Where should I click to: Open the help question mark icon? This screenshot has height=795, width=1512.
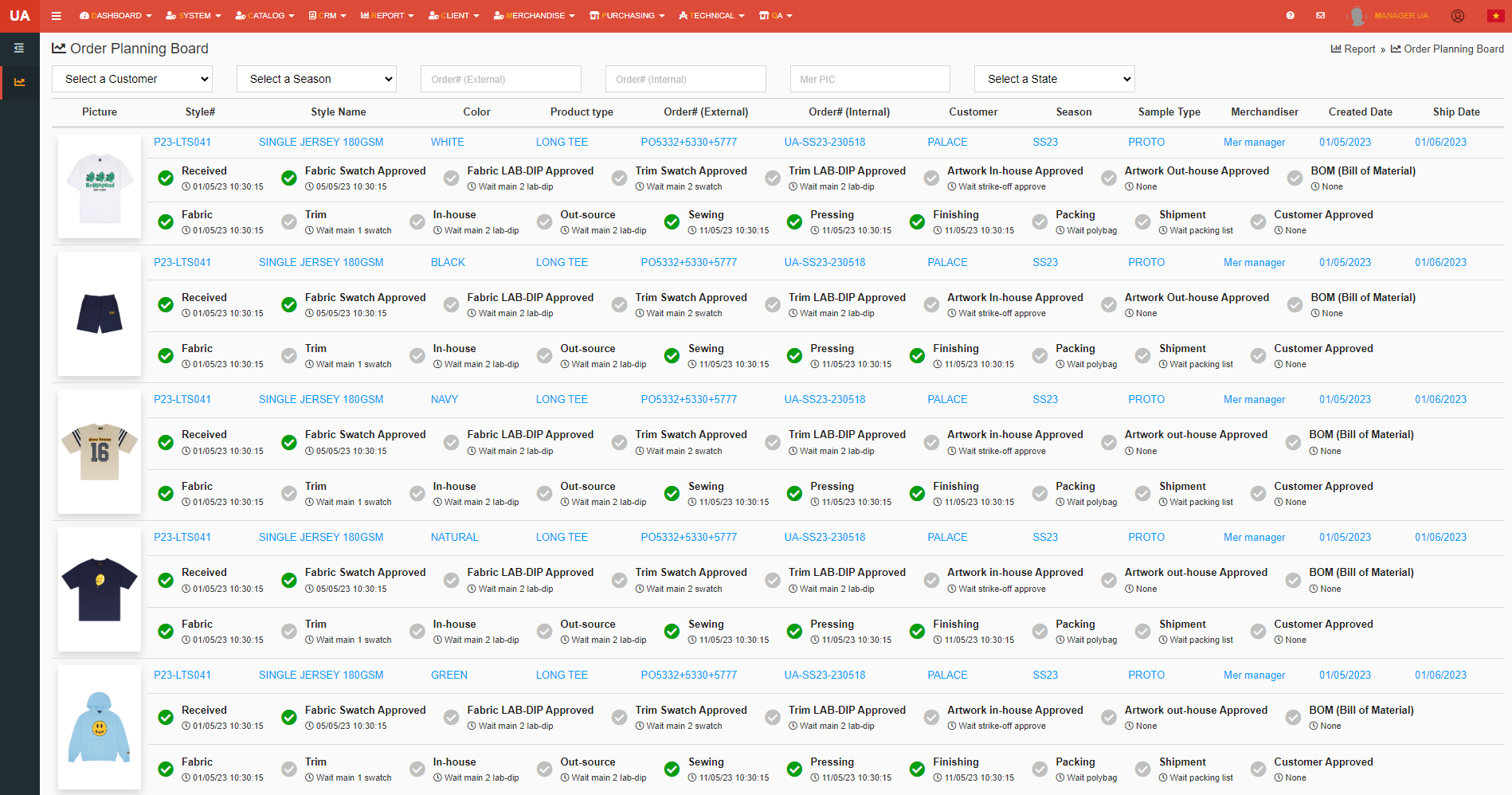click(x=1290, y=16)
